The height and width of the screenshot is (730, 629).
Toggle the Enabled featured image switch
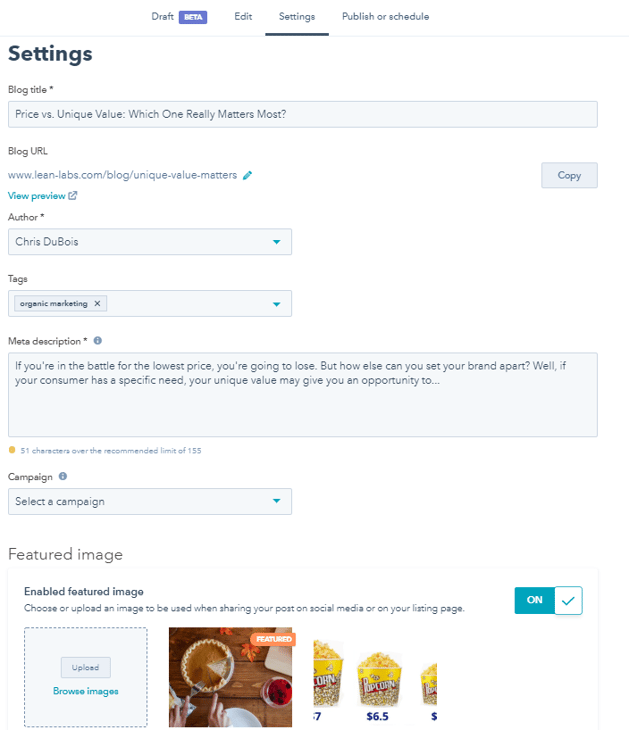click(548, 600)
